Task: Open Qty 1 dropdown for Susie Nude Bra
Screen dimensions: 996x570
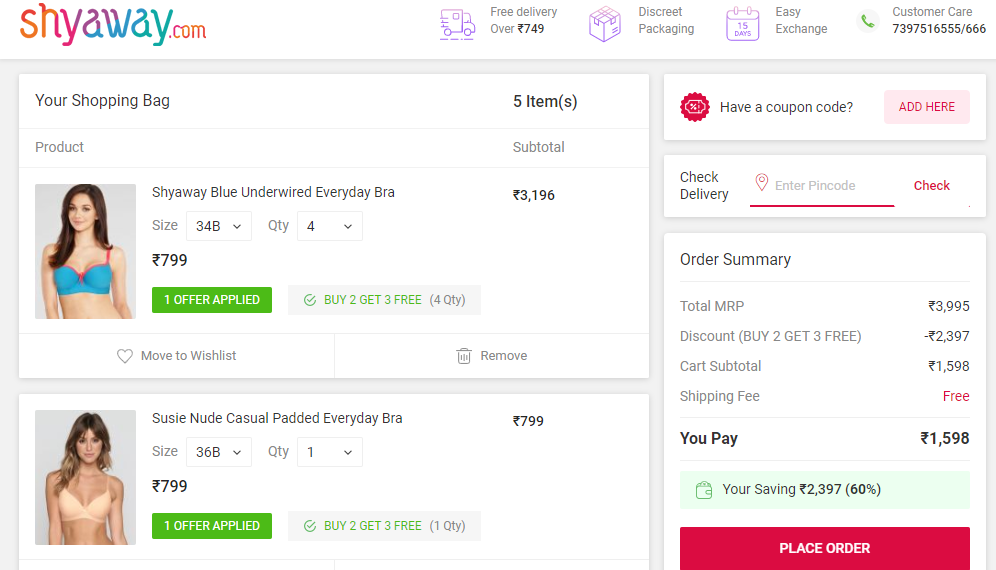Action: click(x=330, y=452)
